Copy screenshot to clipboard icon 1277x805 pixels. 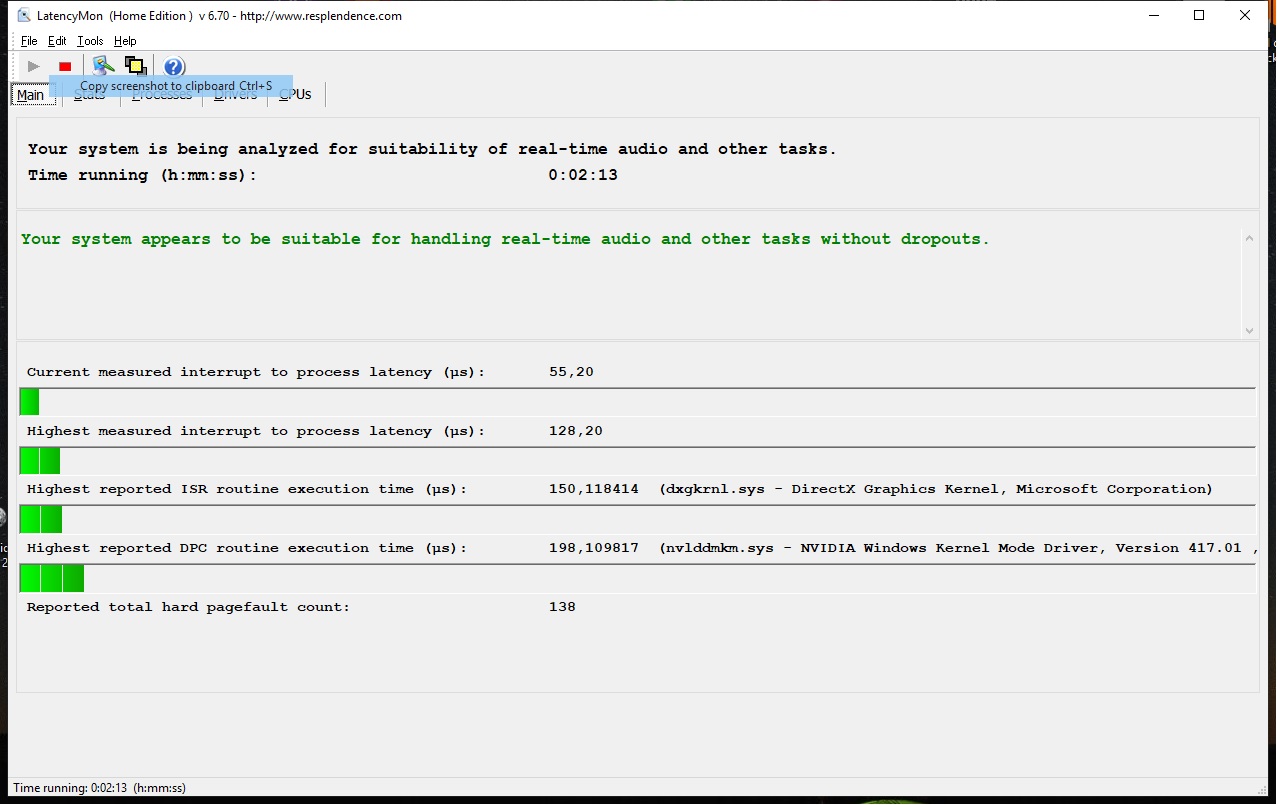[x=135, y=66]
